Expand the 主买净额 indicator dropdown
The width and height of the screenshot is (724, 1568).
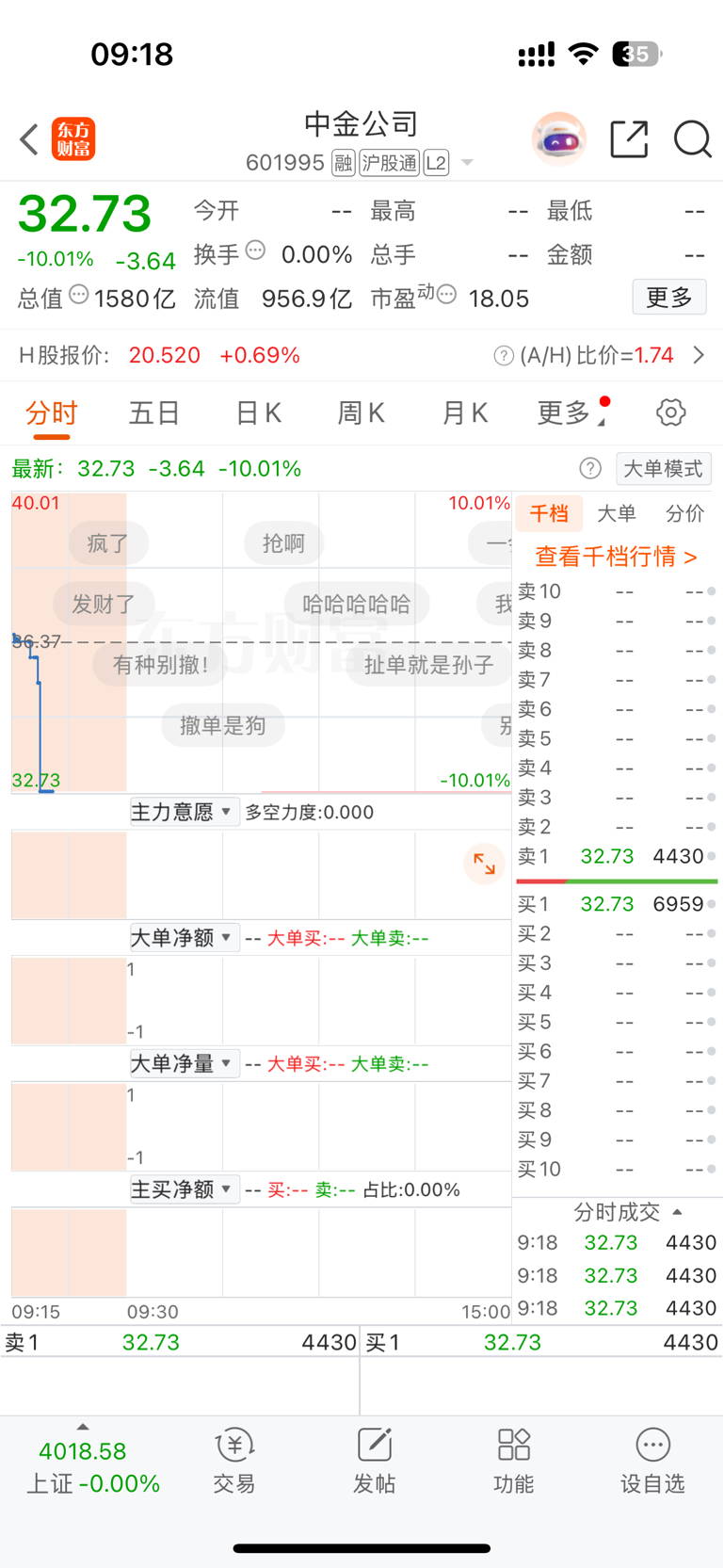click(x=183, y=1190)
